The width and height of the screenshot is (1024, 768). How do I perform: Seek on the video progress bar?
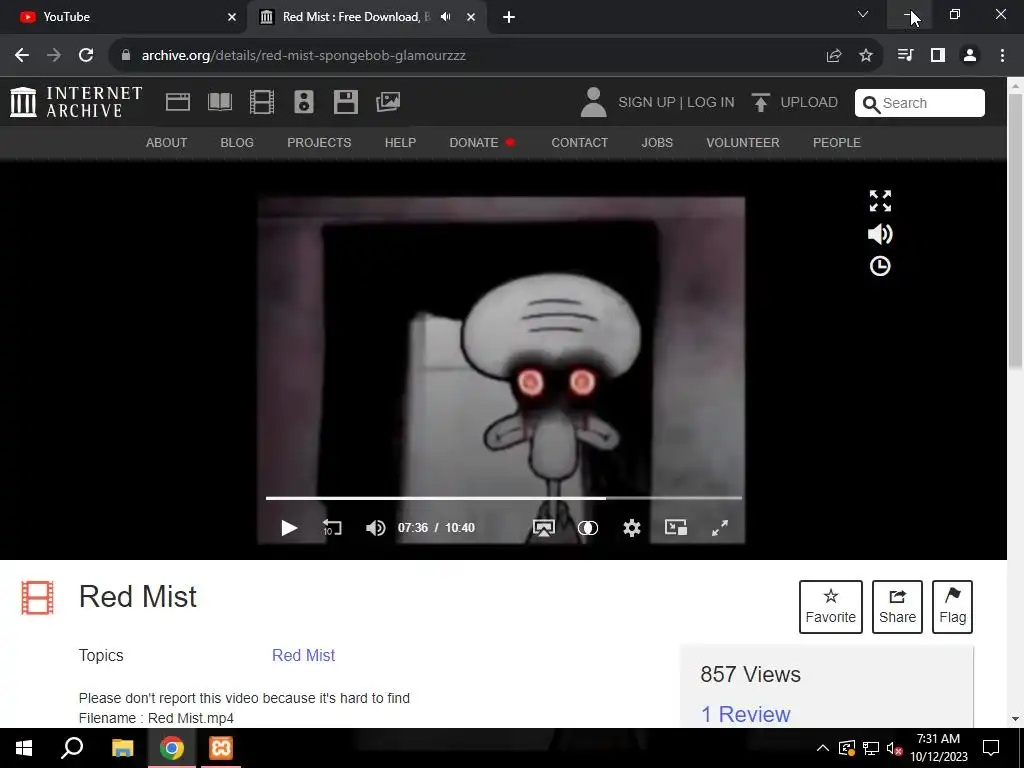(x=504, y=498)
